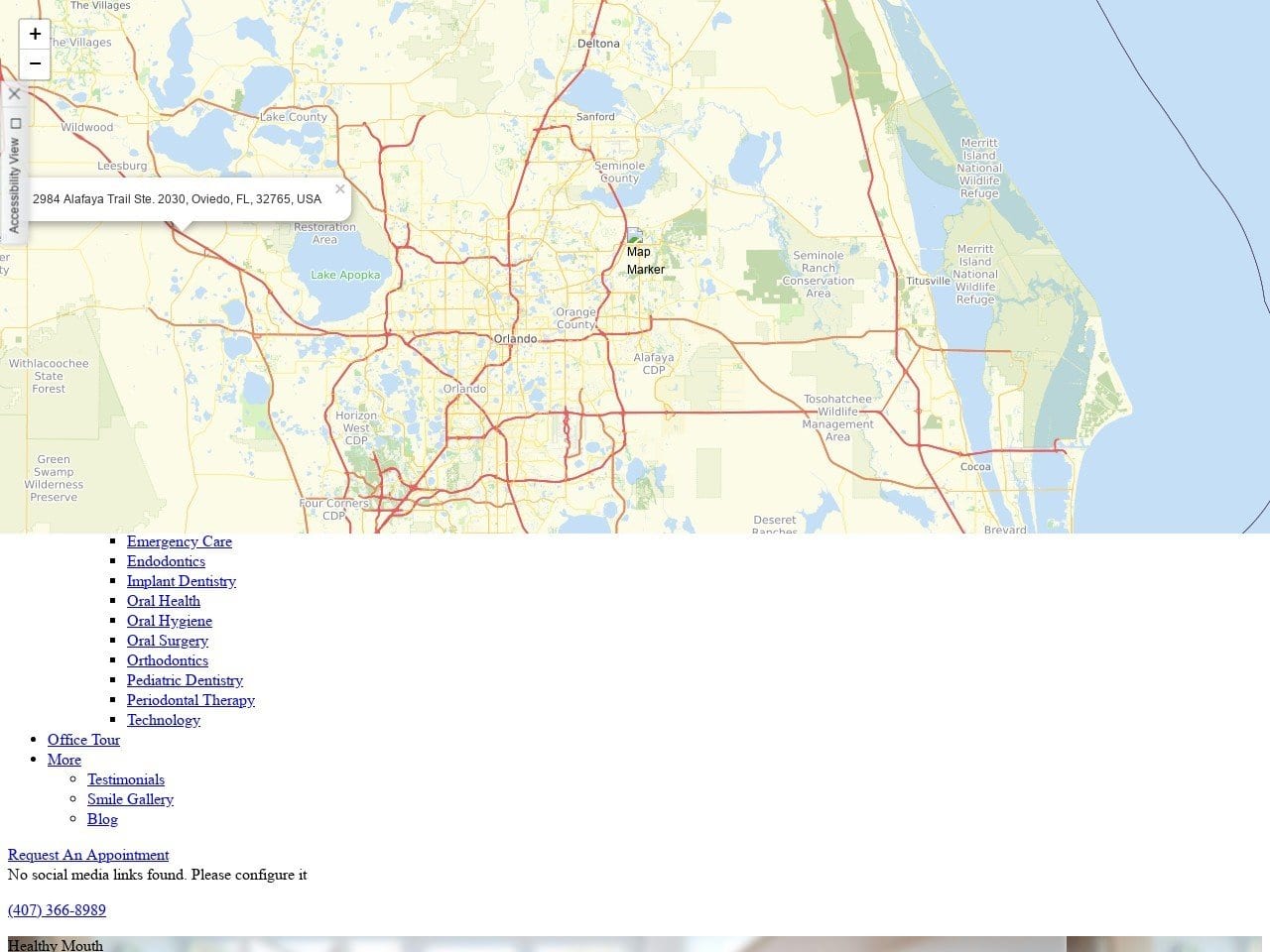Open the Emergency Care link
The width and height of the screenshot is (1270, 952).
pyautogui.click(x=180, y=541)
